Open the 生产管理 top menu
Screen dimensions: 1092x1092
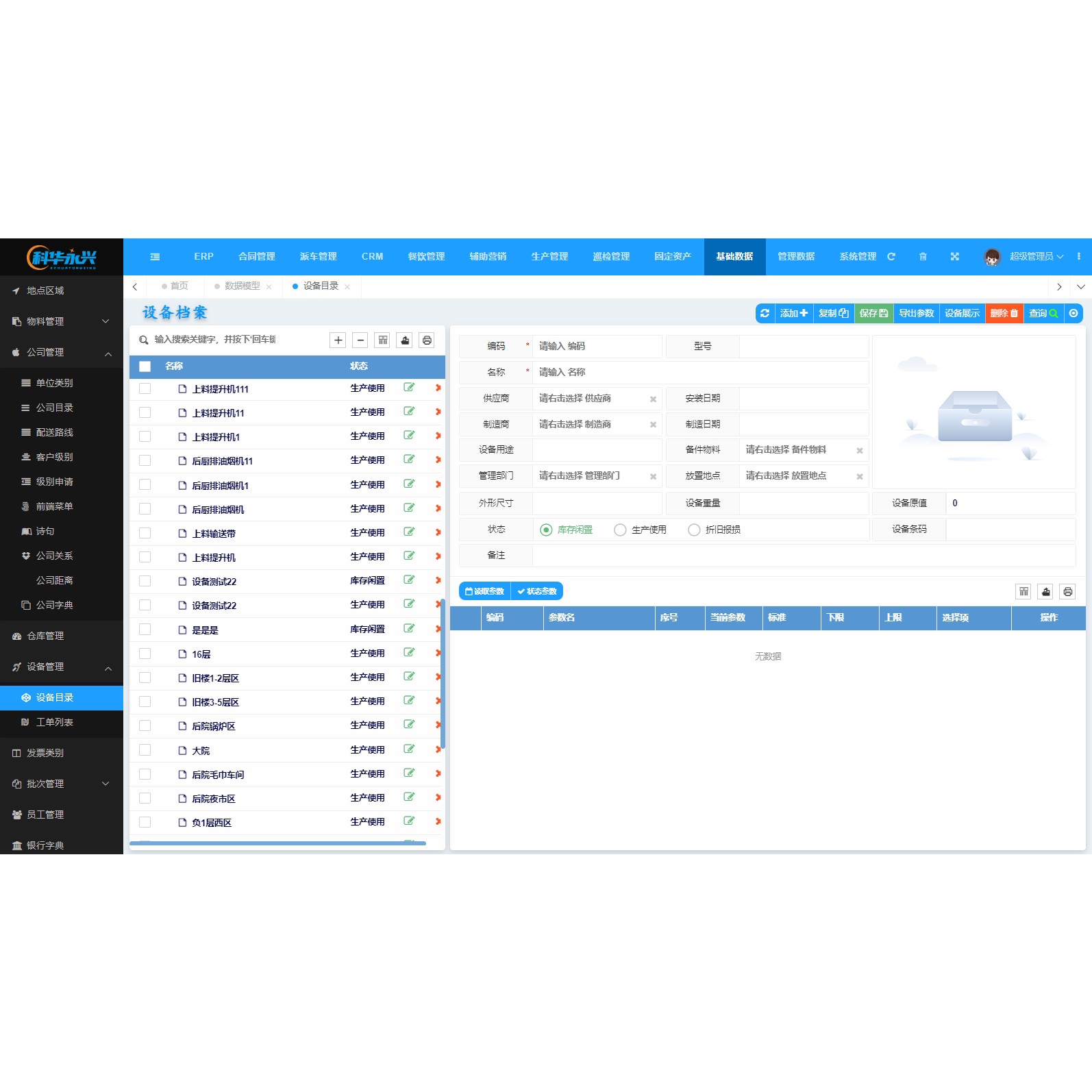[x=549, y=257]
